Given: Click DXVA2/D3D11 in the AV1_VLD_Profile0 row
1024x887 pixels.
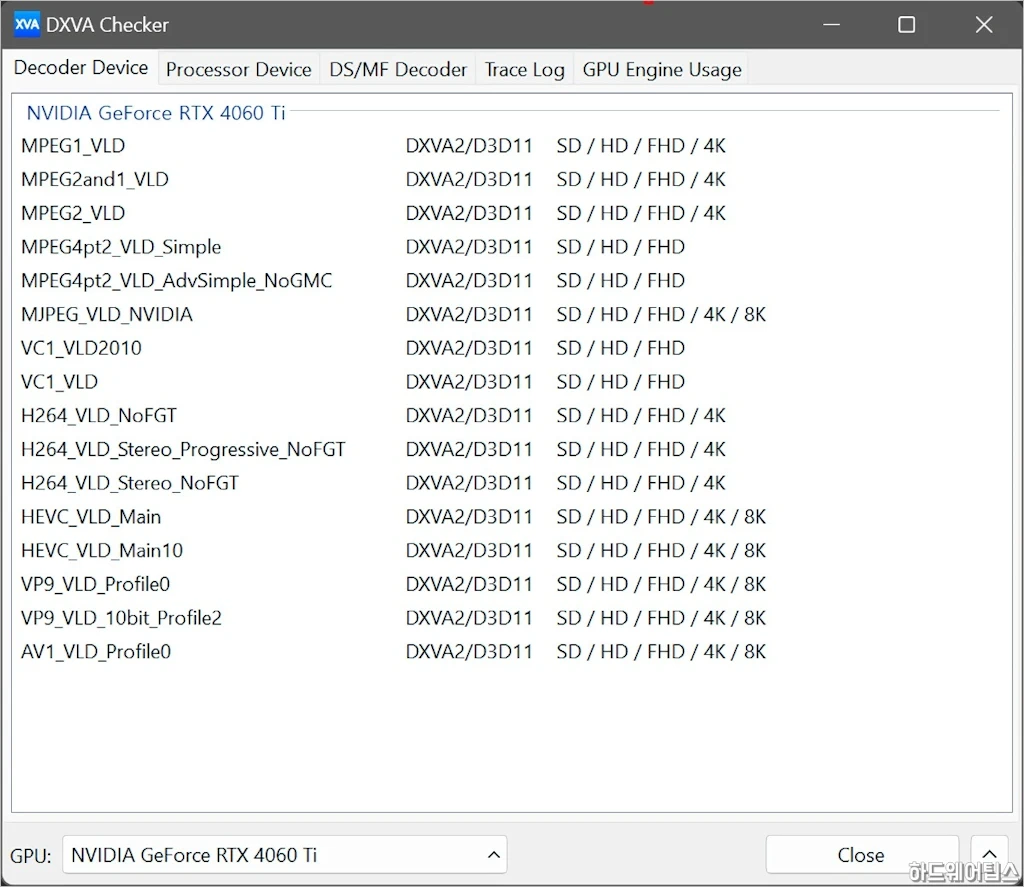Looking at the screenshot, I should click(x=469, y=652).
